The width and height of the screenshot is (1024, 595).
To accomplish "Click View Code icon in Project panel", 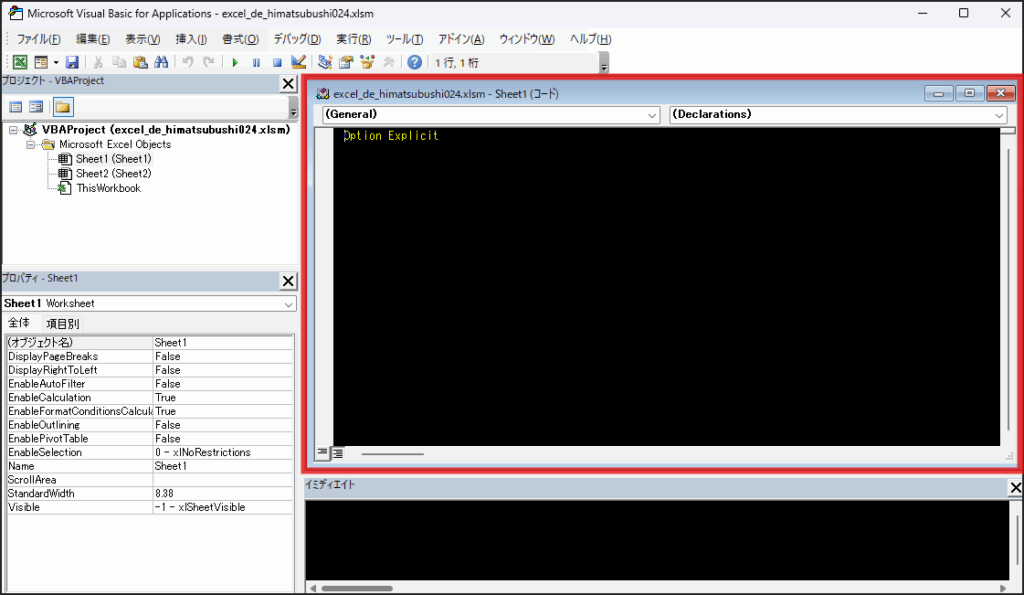I will click(x=16, y=106).
